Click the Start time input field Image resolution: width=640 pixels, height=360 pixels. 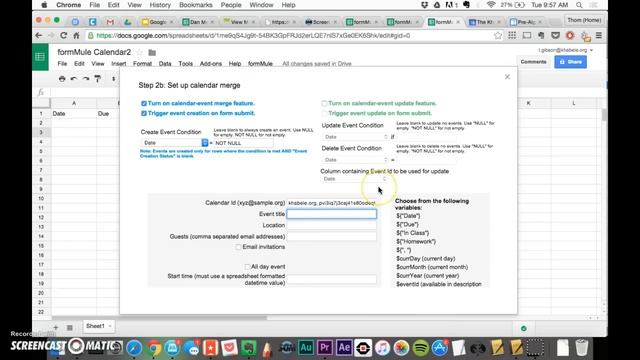331,279
